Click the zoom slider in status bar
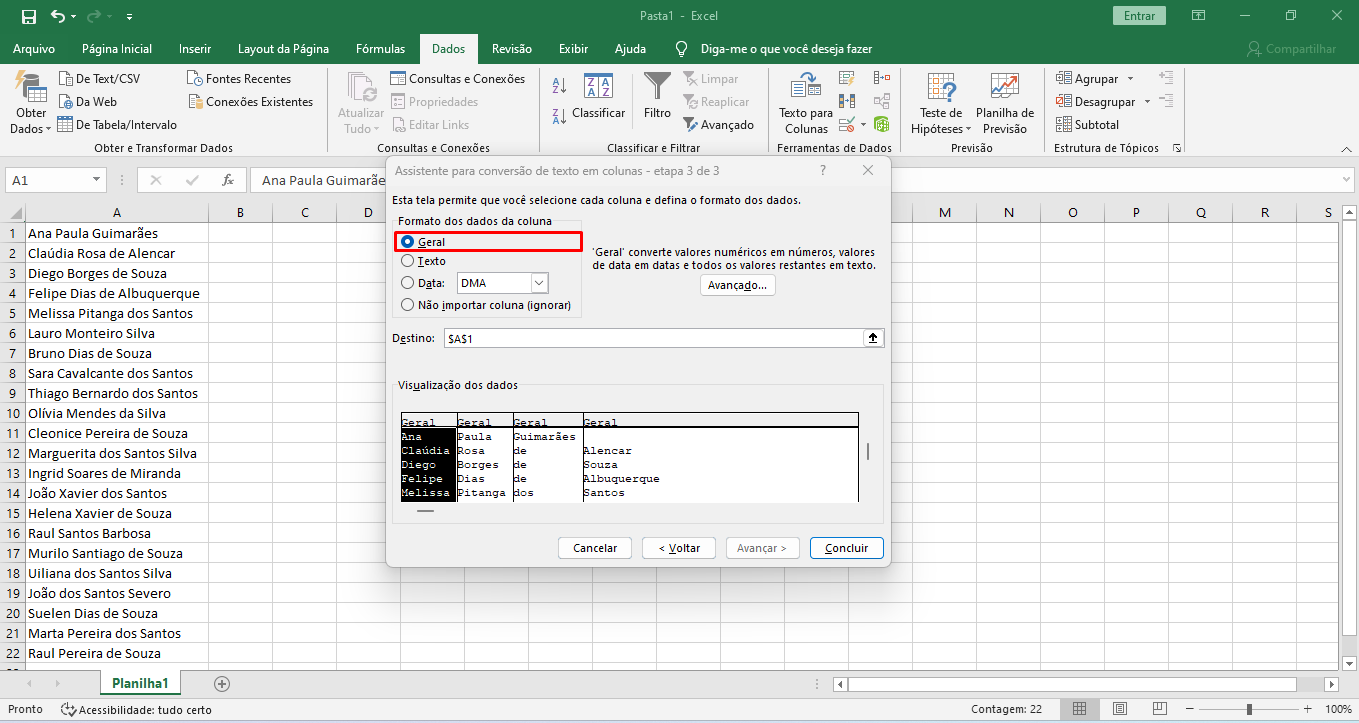Screen dimensions: 1359x723 click(x=1249, y=709)
